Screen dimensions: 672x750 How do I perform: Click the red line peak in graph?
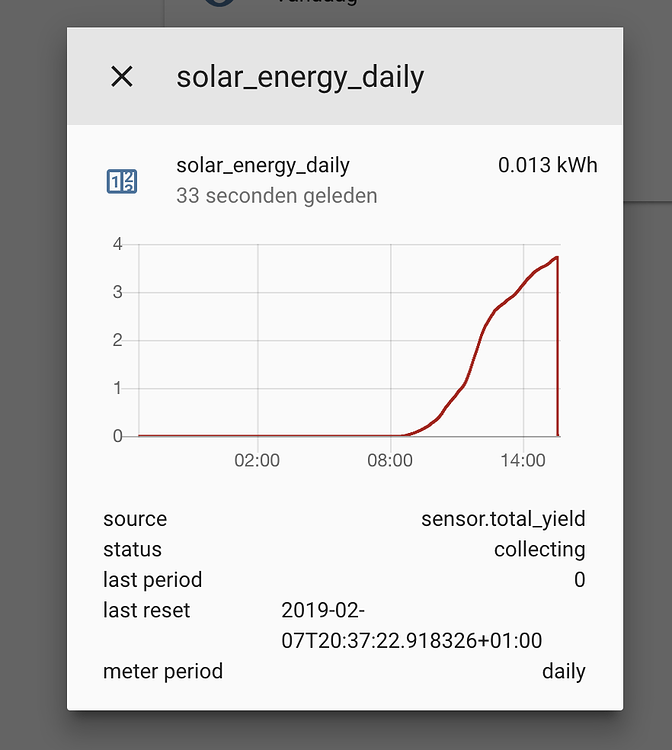(x=556, y=257)
